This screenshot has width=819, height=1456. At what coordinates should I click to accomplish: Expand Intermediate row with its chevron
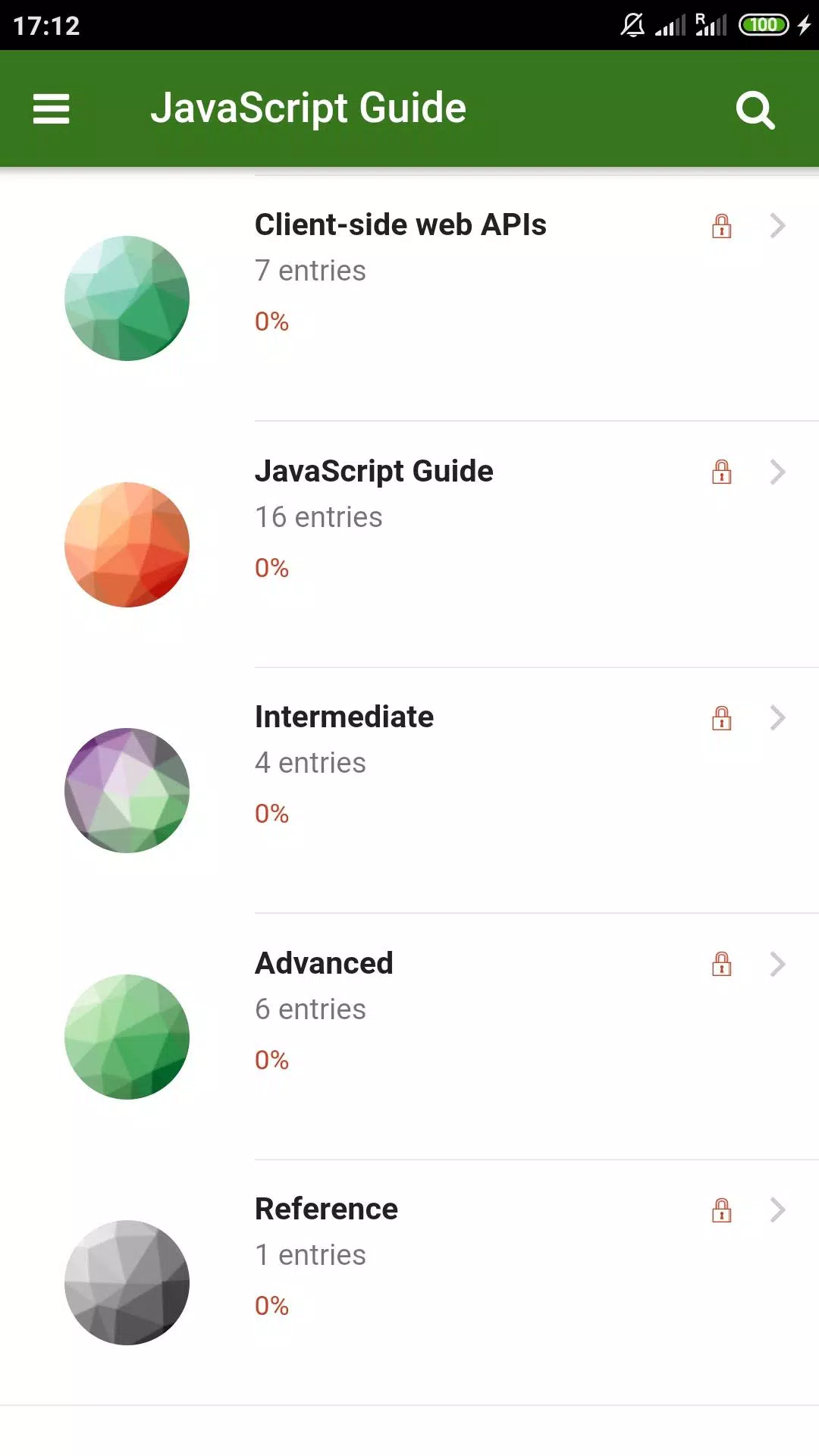[777, 717]
